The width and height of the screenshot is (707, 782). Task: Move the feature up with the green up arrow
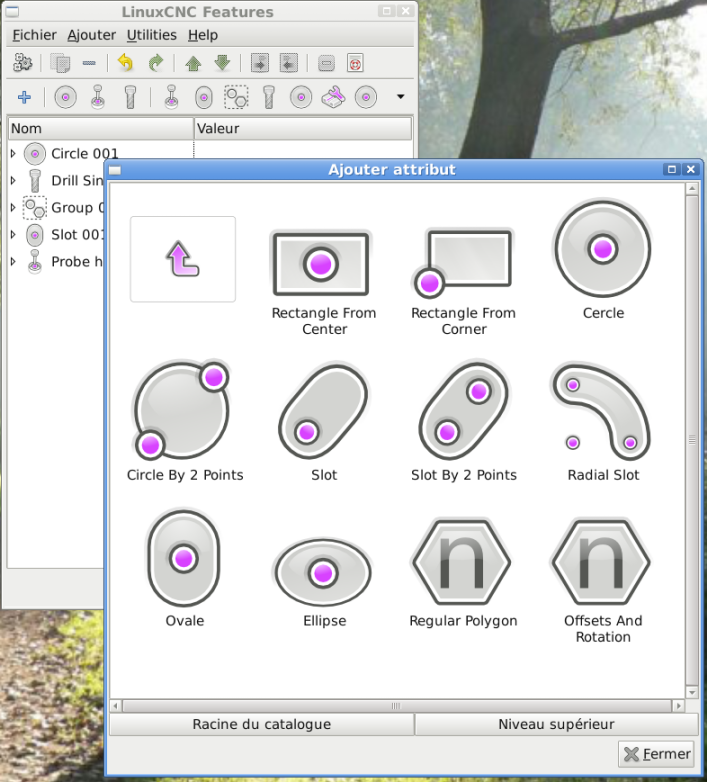point(193,63)
